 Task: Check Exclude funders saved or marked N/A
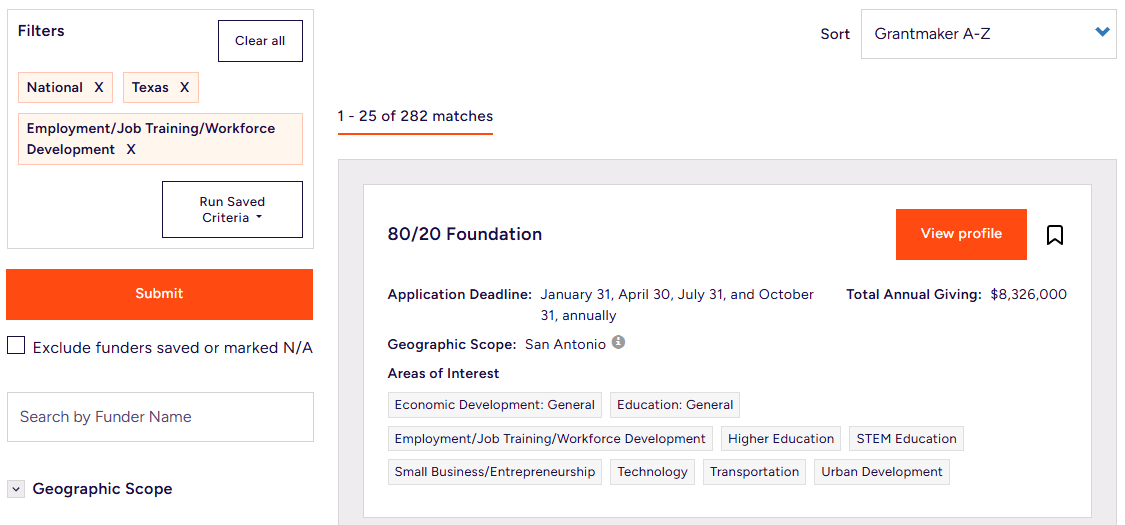(x=16, y=346)
